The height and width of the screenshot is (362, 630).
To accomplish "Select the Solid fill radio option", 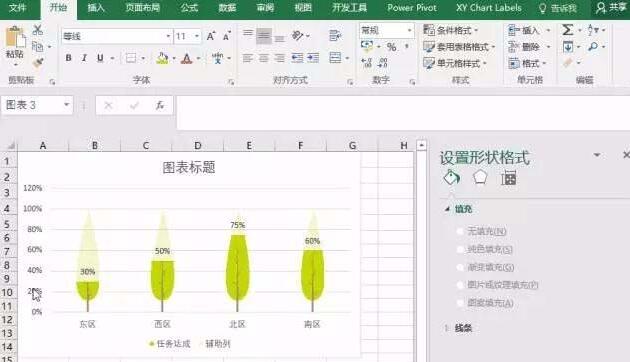I will pos(460,249).
